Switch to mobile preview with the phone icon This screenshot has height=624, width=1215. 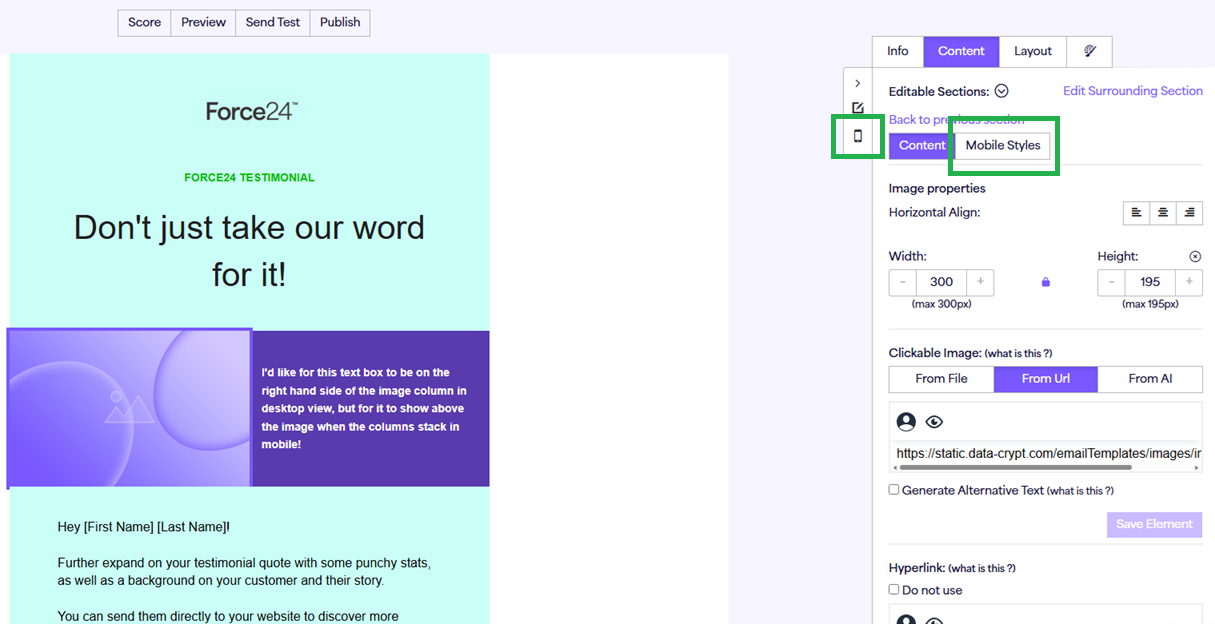pos(858,136)
